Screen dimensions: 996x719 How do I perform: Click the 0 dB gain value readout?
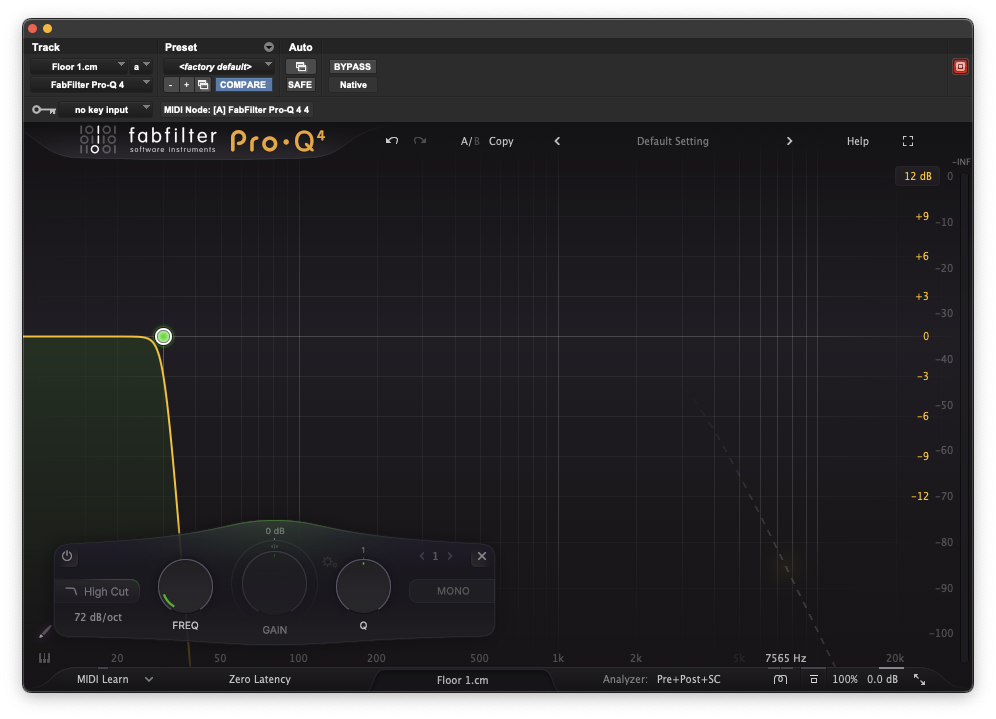[x=275, y=531]
